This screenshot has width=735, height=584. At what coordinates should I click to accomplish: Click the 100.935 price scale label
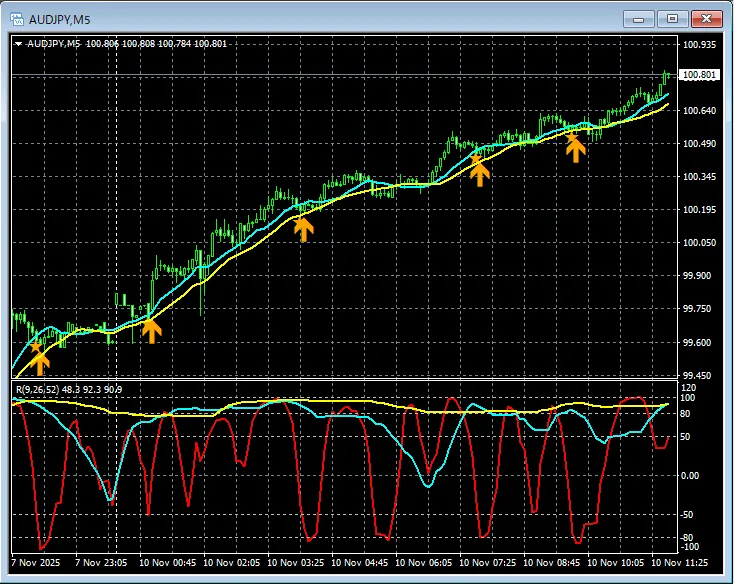(x=699, y=45)
